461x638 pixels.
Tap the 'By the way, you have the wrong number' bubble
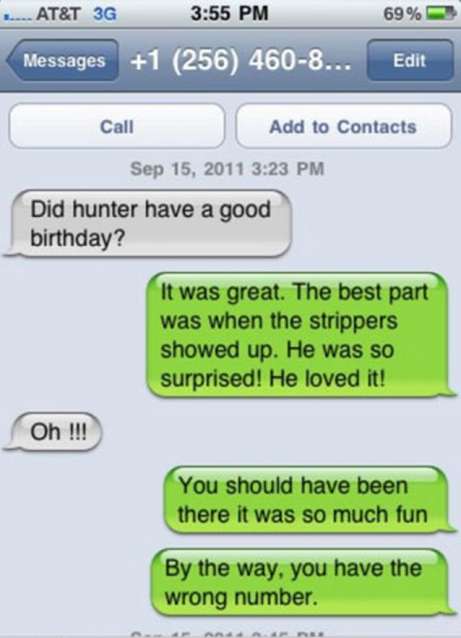click(x=303, y=582)
